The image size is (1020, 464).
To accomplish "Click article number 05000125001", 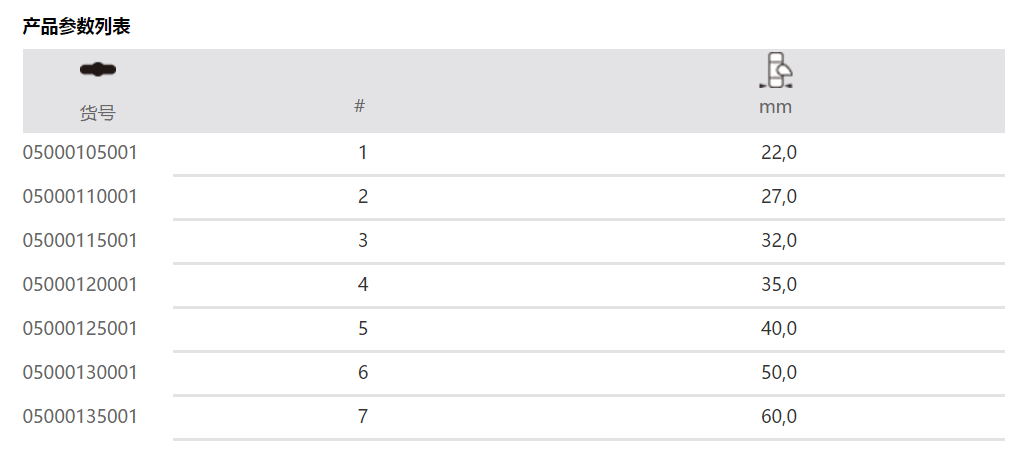I will (x=80, y=329).
